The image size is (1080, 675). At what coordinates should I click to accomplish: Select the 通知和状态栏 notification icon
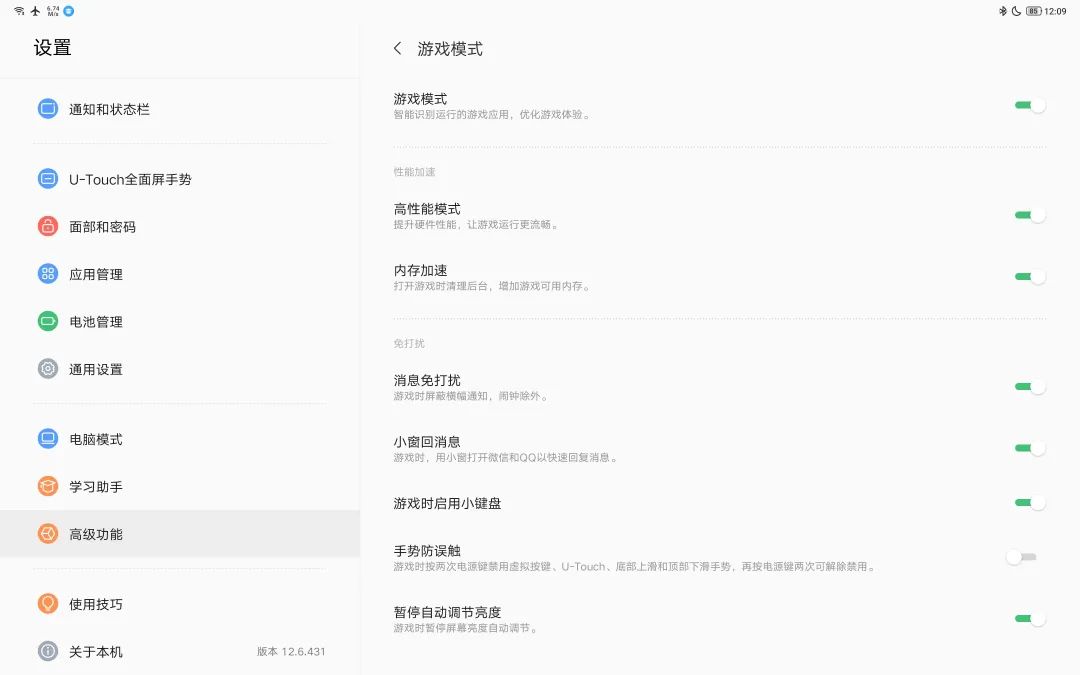(47, 108)
